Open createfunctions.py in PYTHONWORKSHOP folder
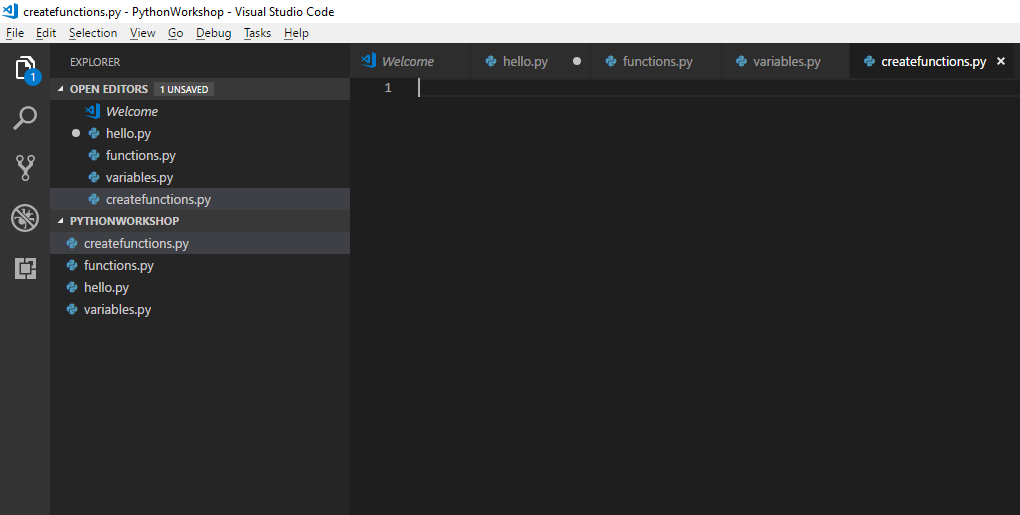Viewport: 1020px width, 515px height. click(200, 243)
